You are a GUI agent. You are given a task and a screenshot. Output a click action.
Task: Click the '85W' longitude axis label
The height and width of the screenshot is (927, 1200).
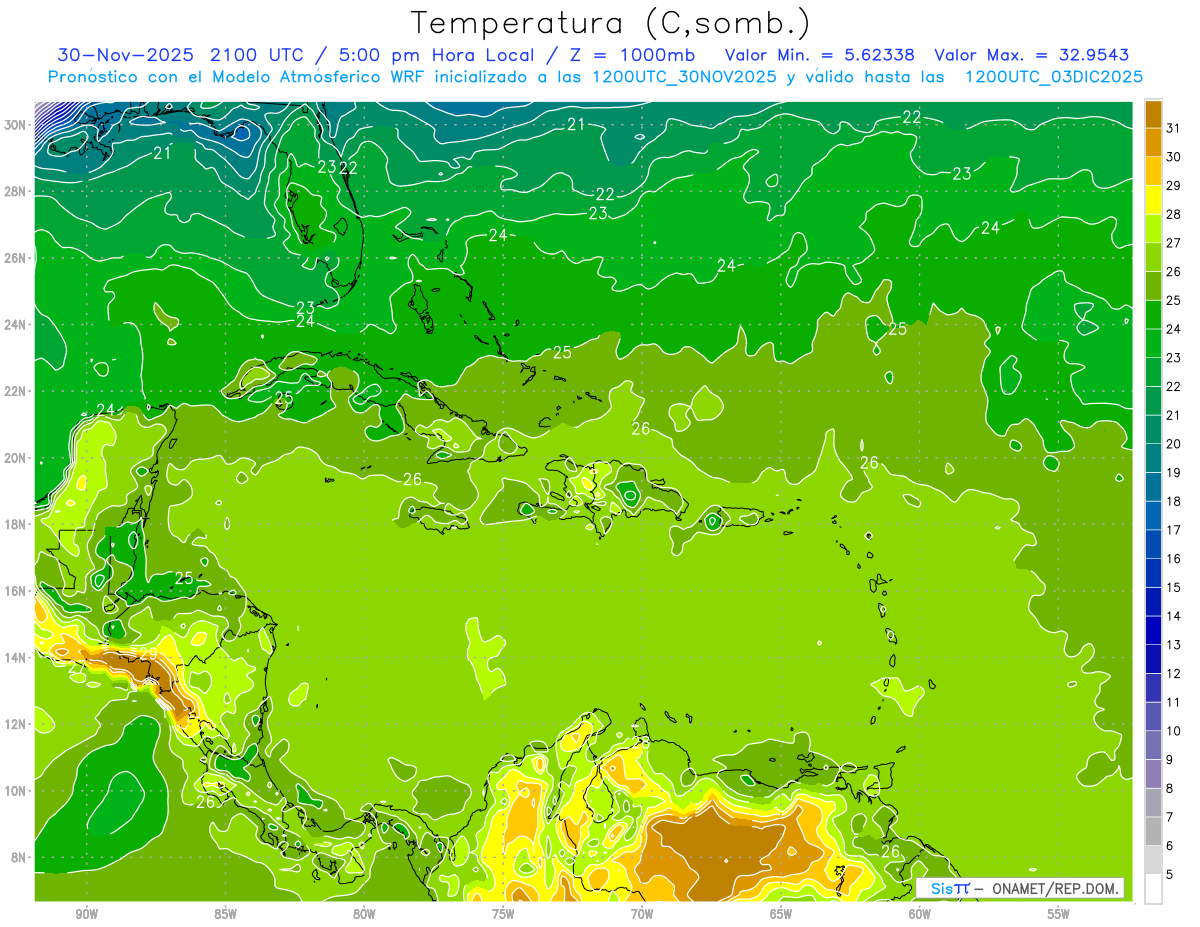coord(225,914)
